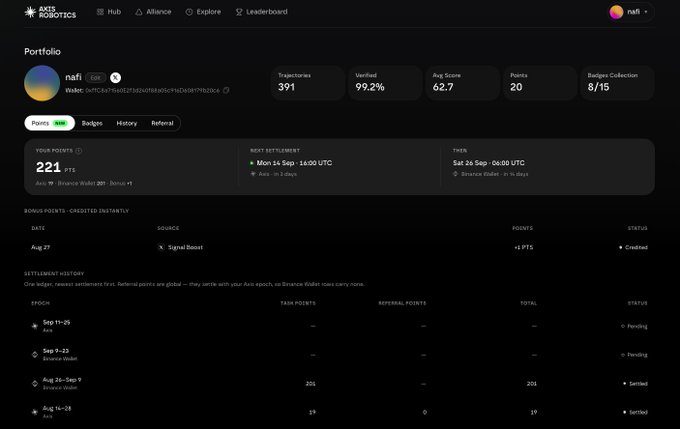Click the Axis icon for Sep 11–25
The image size is (680, 429).
[x=35, y=326]
